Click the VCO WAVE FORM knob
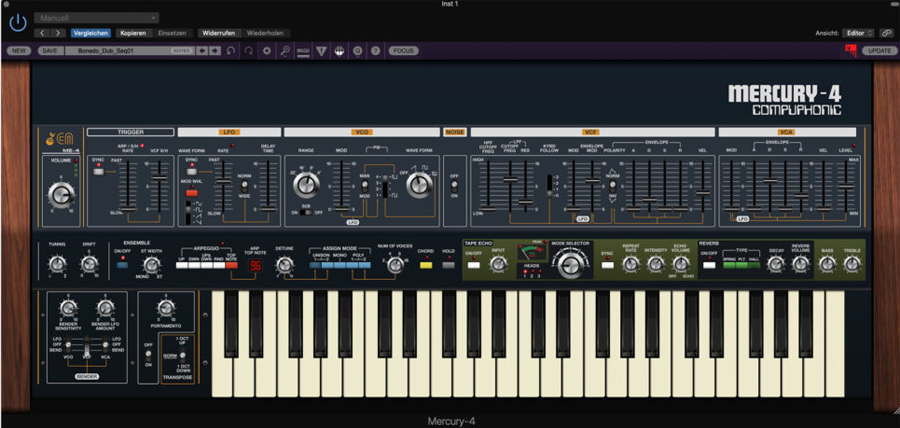Screen dimensions: 900x428 point(420,185)
